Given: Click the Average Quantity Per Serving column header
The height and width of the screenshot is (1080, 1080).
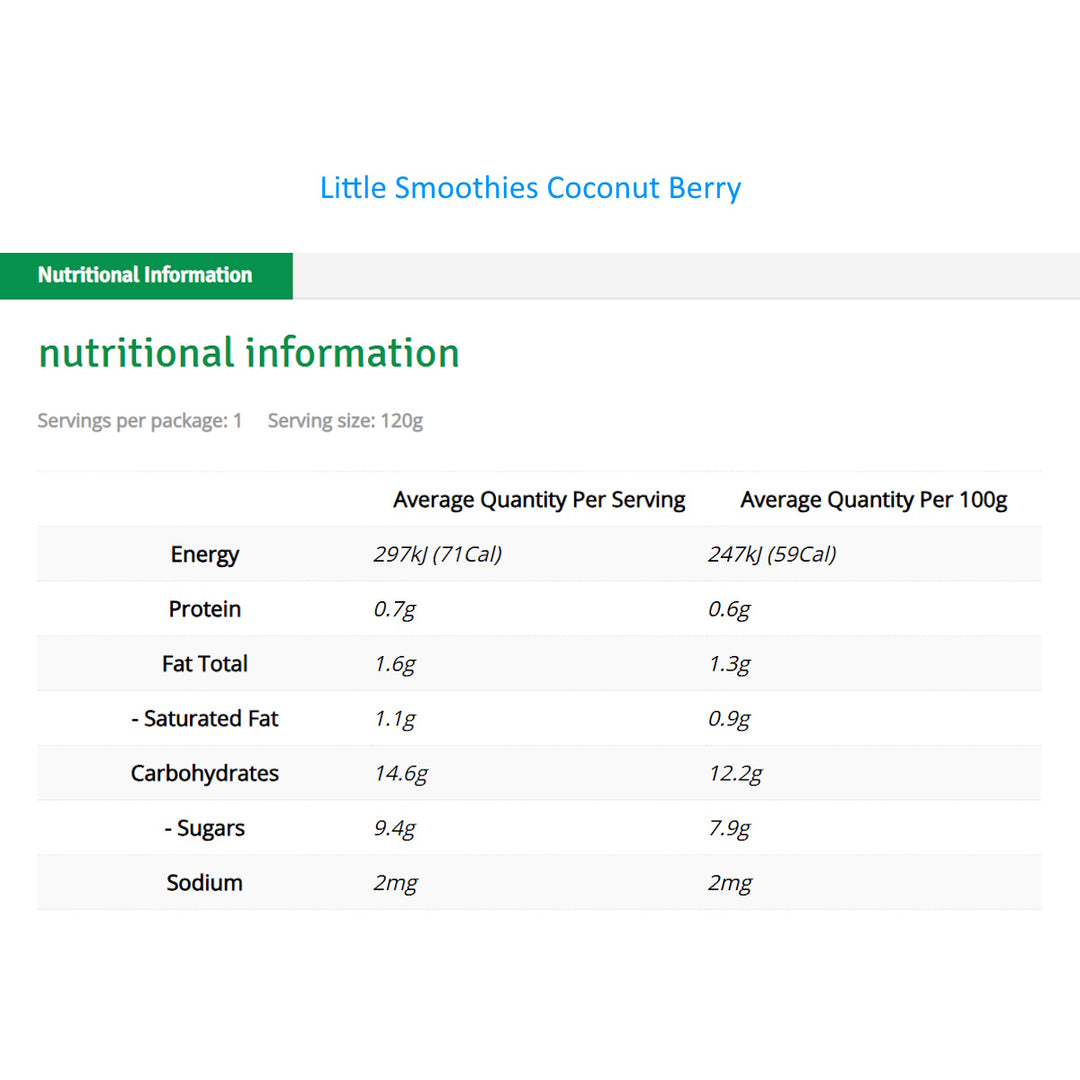Looking at the screenshot, I should [539, 499].
